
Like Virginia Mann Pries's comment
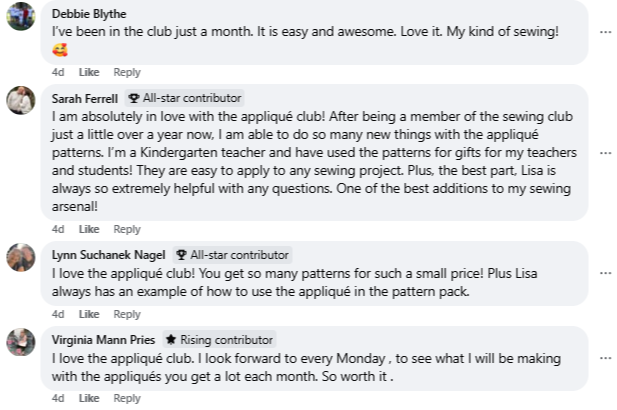tap(89, 398)
